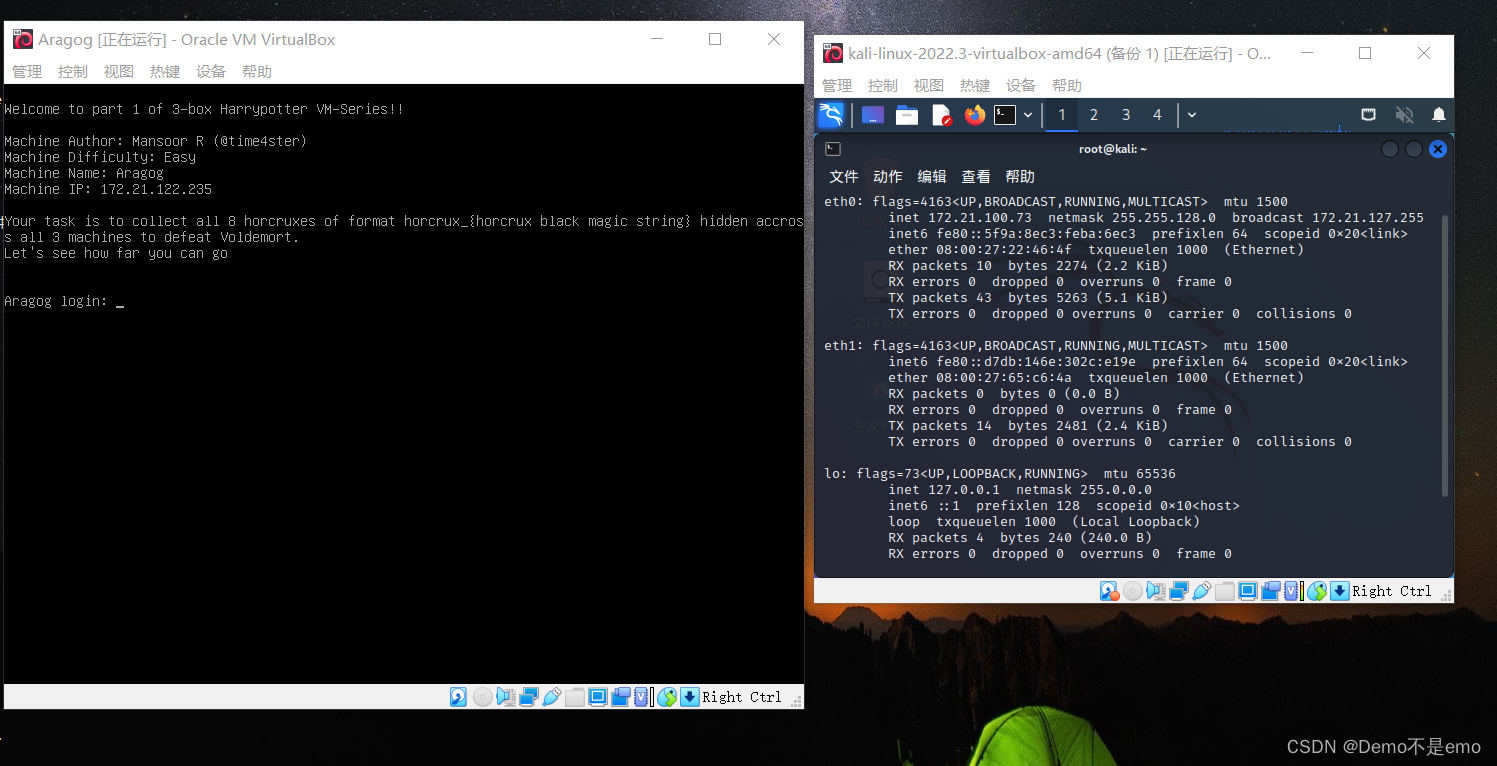Image resolution: width=1497 pixels, height=766 pixels.
Task: Launch Firefox from Kali panel
Action: click(x=975, y=115)
